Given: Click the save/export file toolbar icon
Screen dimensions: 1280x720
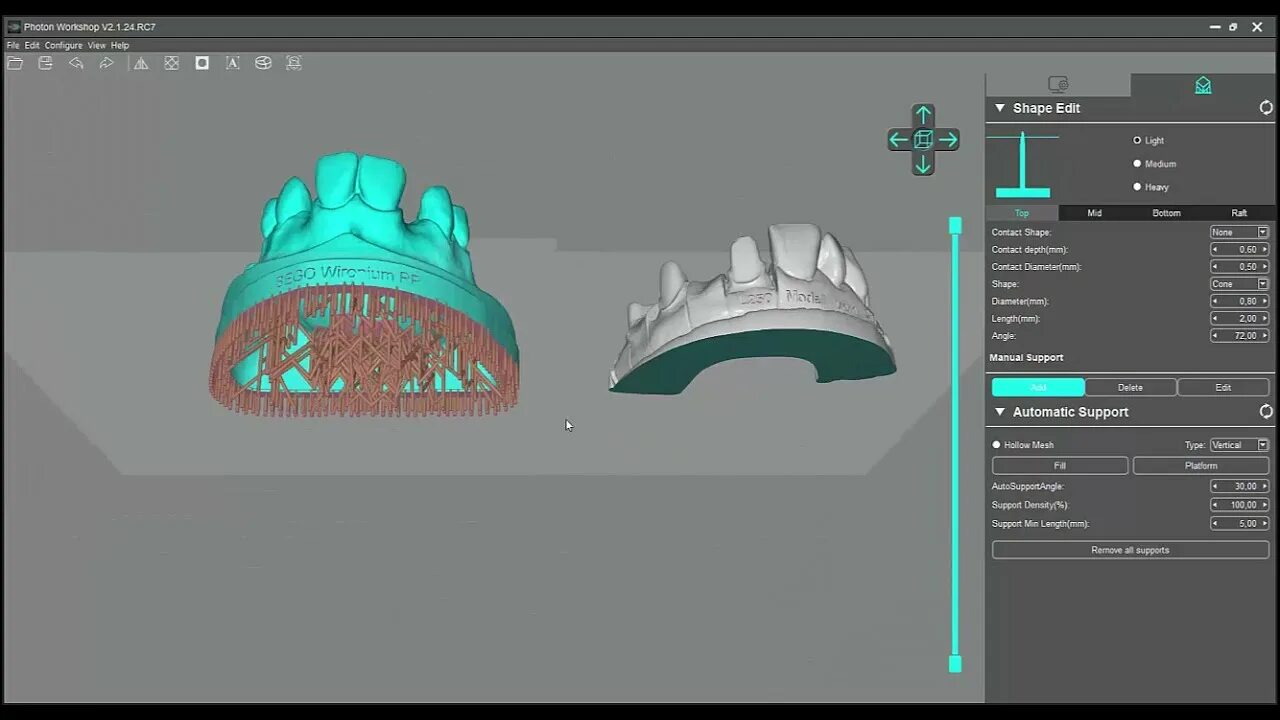Looking at the screenshot, I should (45, 63).
